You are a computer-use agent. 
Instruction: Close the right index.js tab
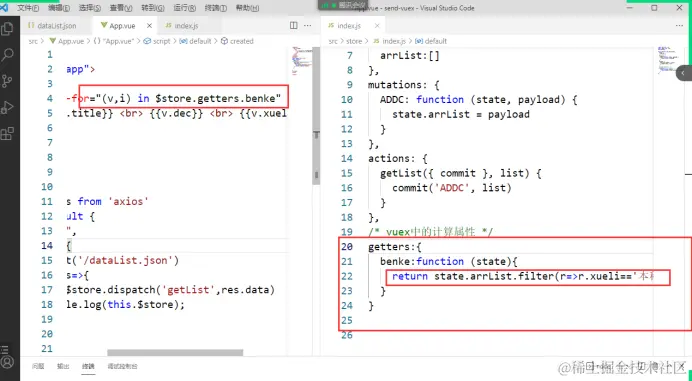coord(377,26)
